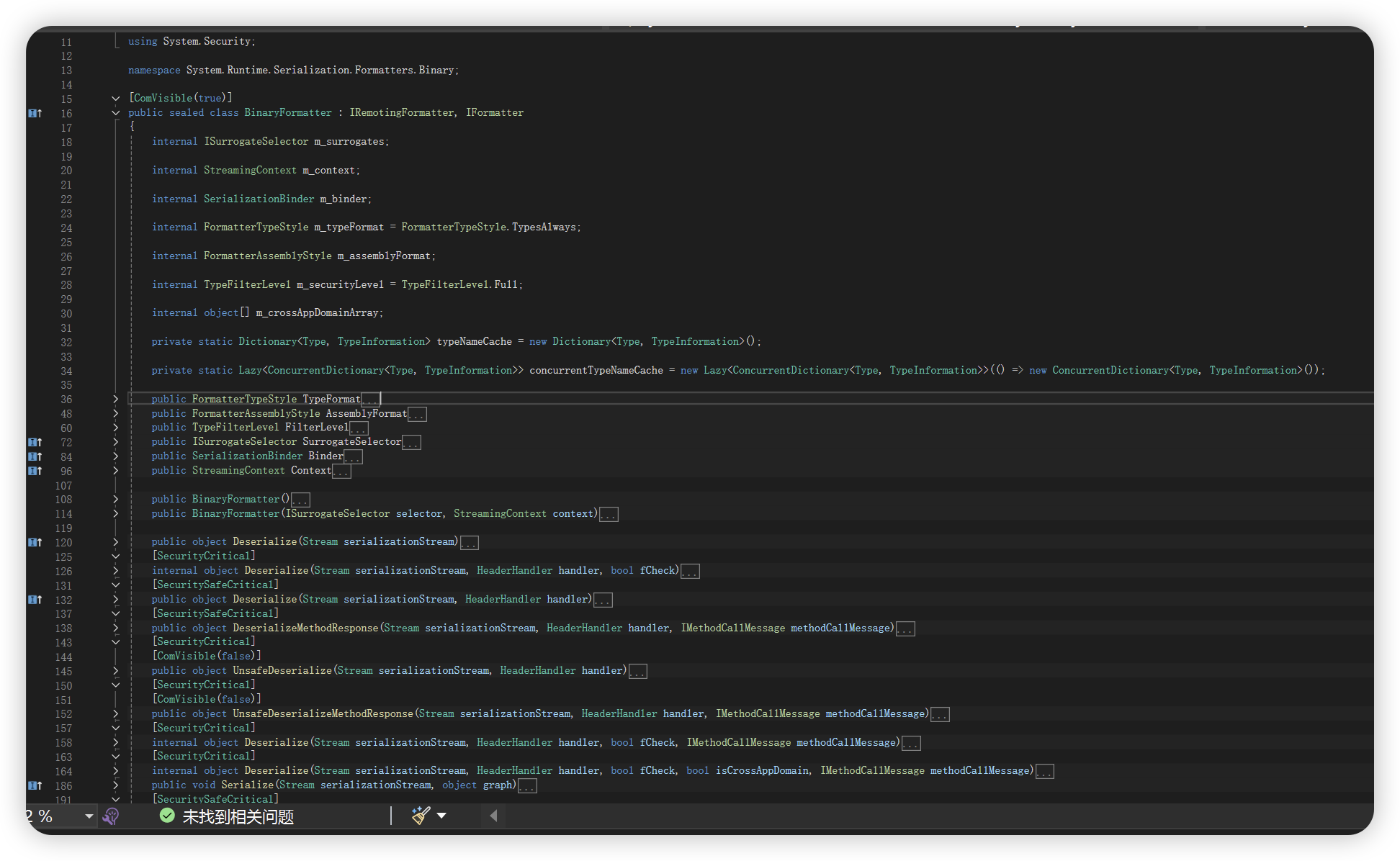Expand the TypeFormat property at line 36
This screenshot has height=861, width=1400.
[115, 399]
